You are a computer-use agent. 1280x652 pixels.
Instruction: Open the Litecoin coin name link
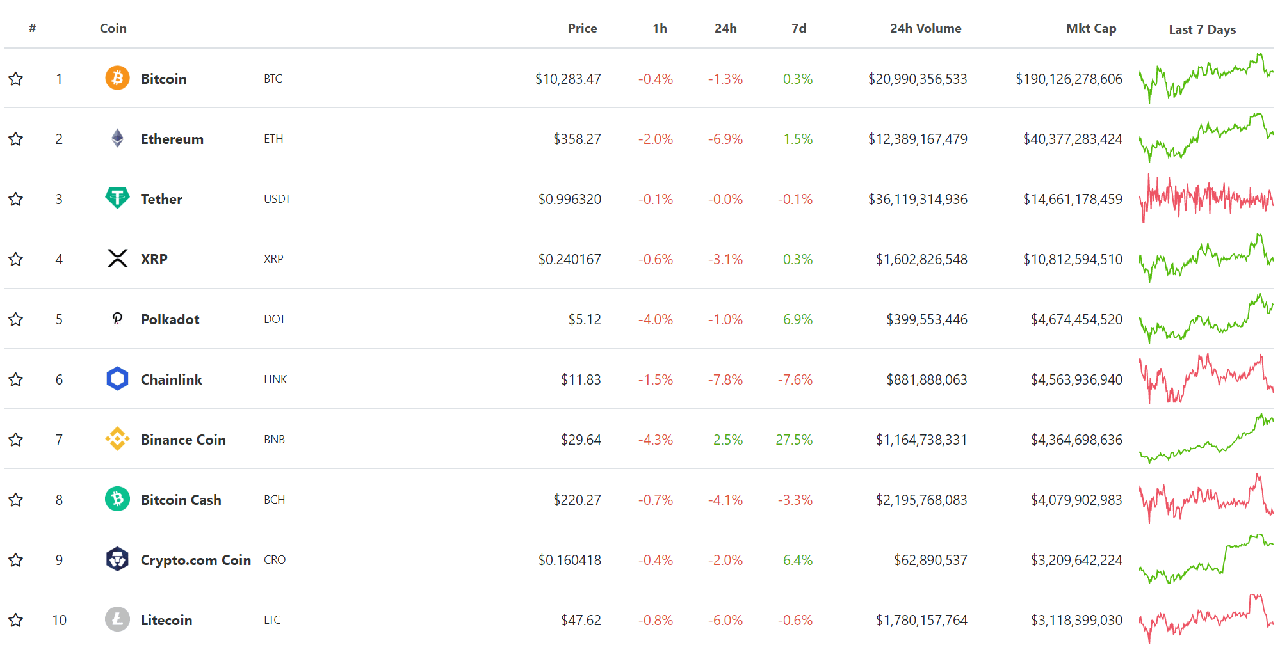tap(166, 619)
